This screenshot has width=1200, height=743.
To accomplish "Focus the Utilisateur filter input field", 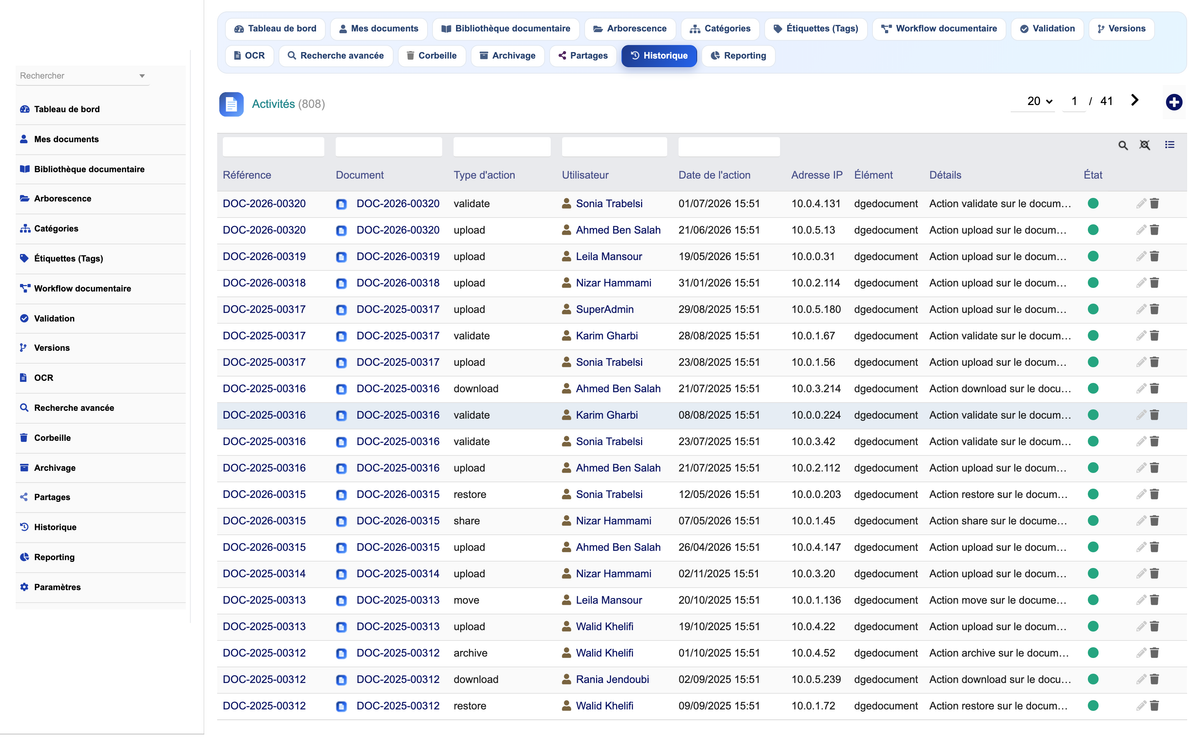I will point(614,147).
